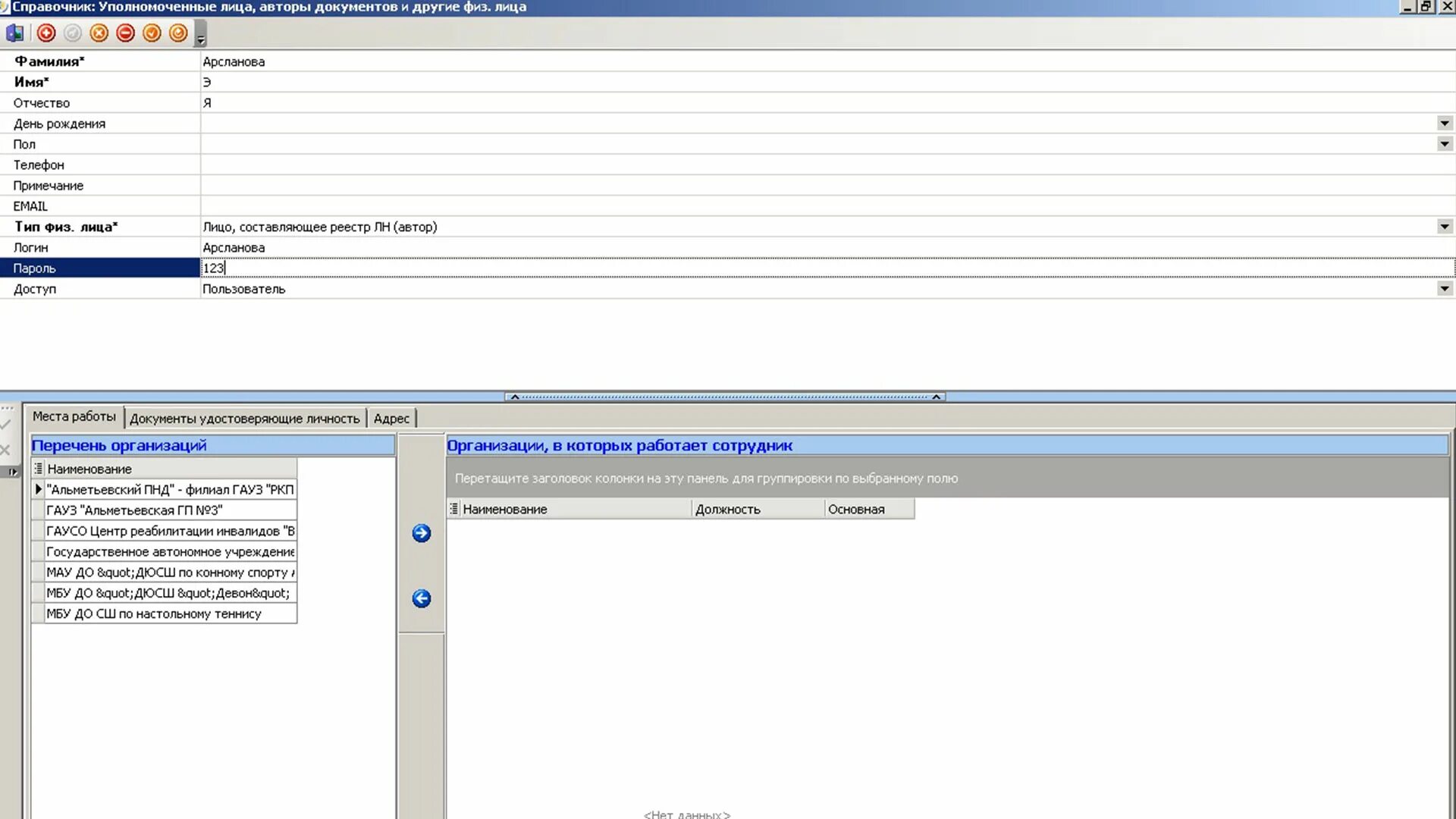Click the small arrow toggle at left panel edge
The width and height of the screenshot is (1456, 819).
(12, 472)
